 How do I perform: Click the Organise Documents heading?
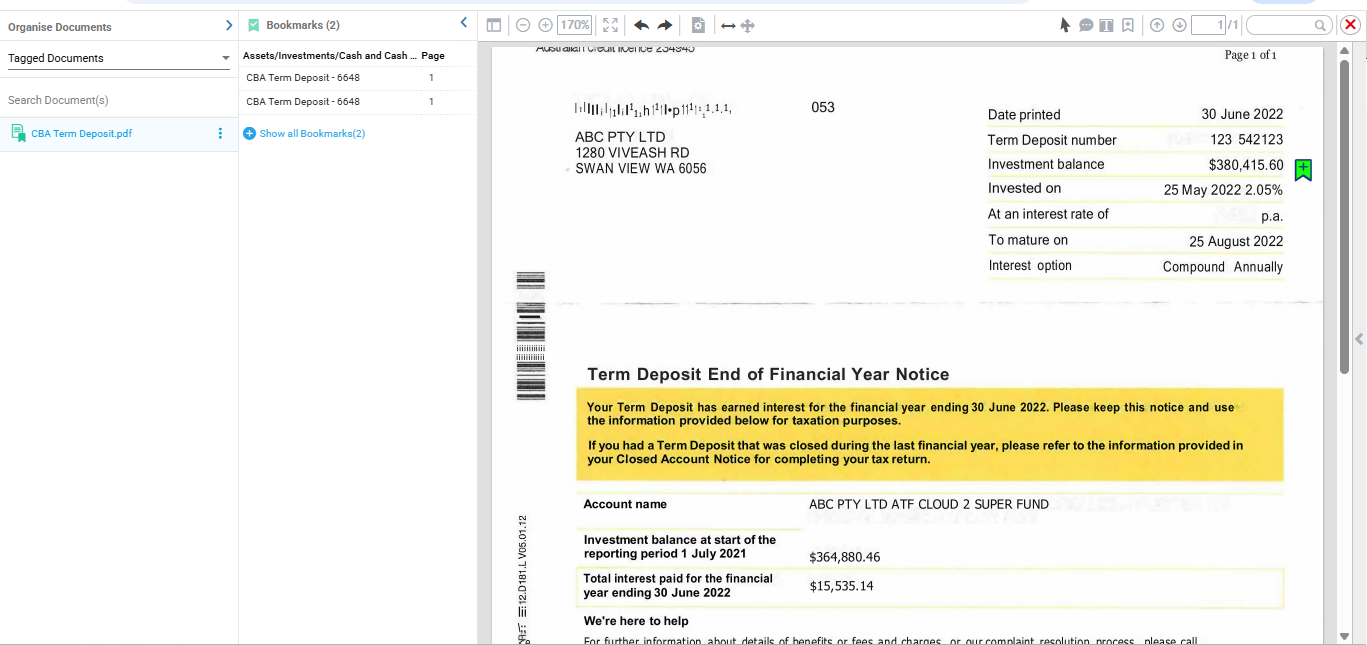60,27
